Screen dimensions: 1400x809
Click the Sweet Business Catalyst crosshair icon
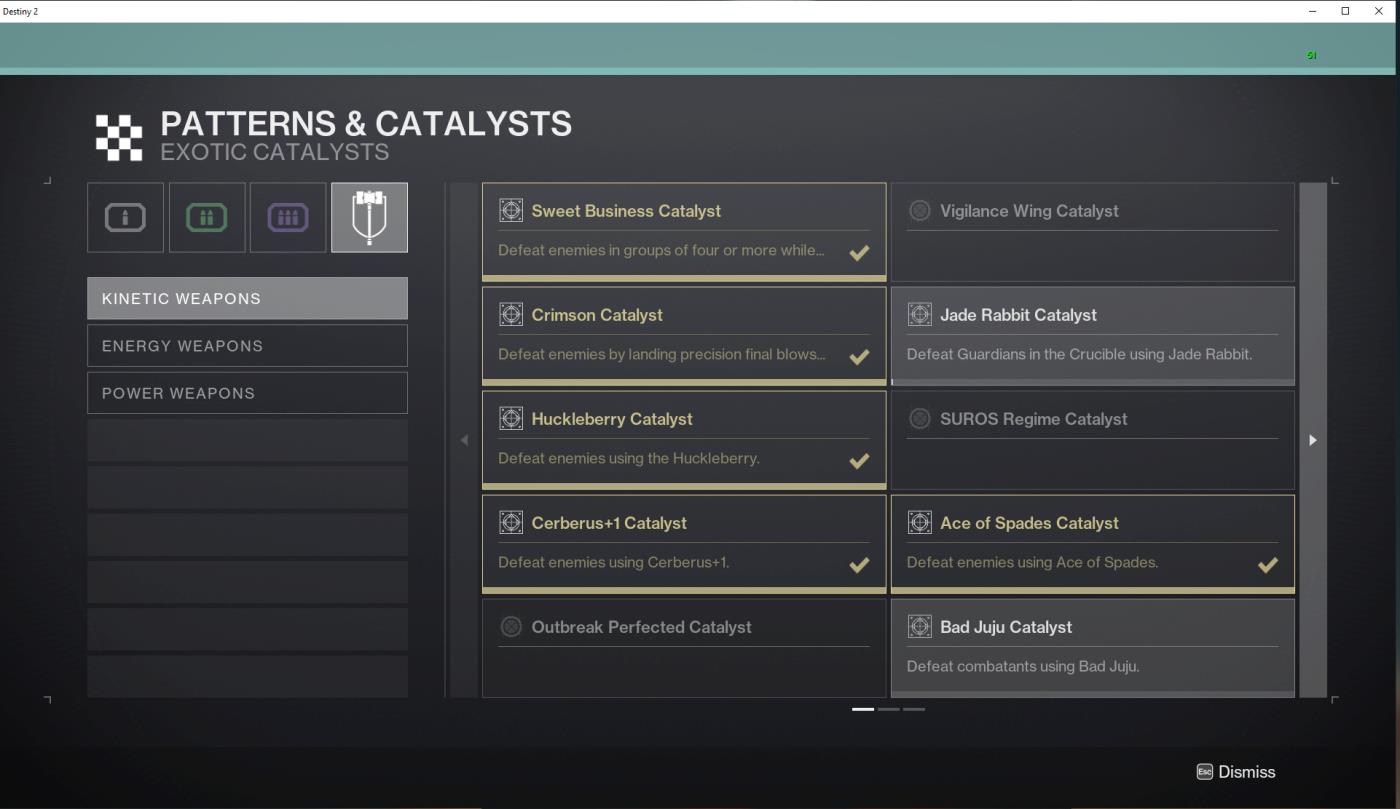tap(511, 211)
